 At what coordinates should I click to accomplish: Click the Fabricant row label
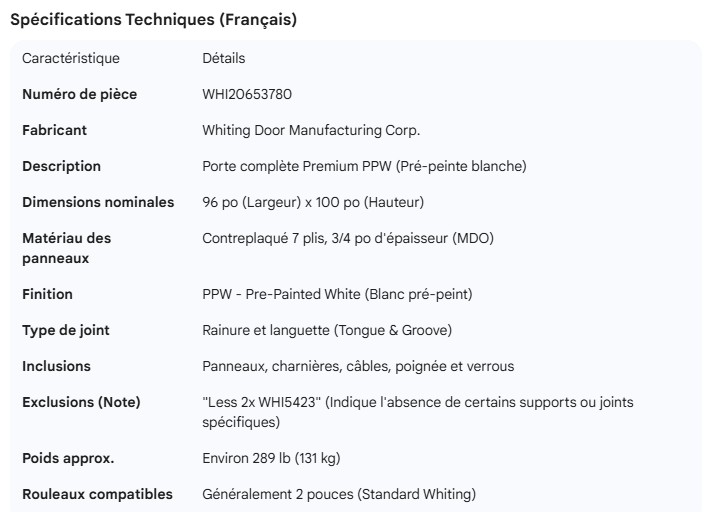[x=55, y=130]
